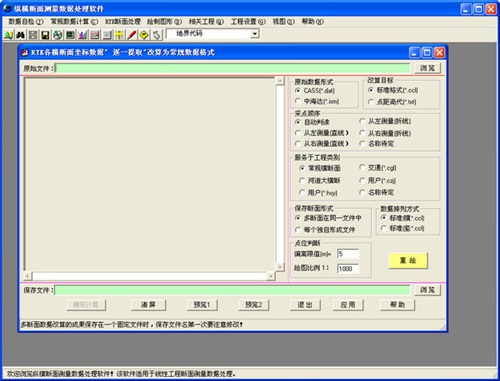Image resolution: width=500 pixels, height=381 pixels.
Task: Click the 退出 button
Action: click(305, 305)
